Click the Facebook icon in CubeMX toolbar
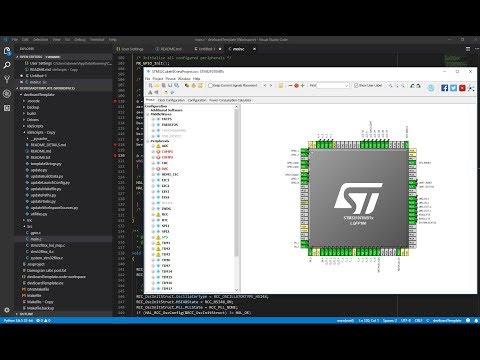Screen dimensions: 480x360 click(444, 88)
